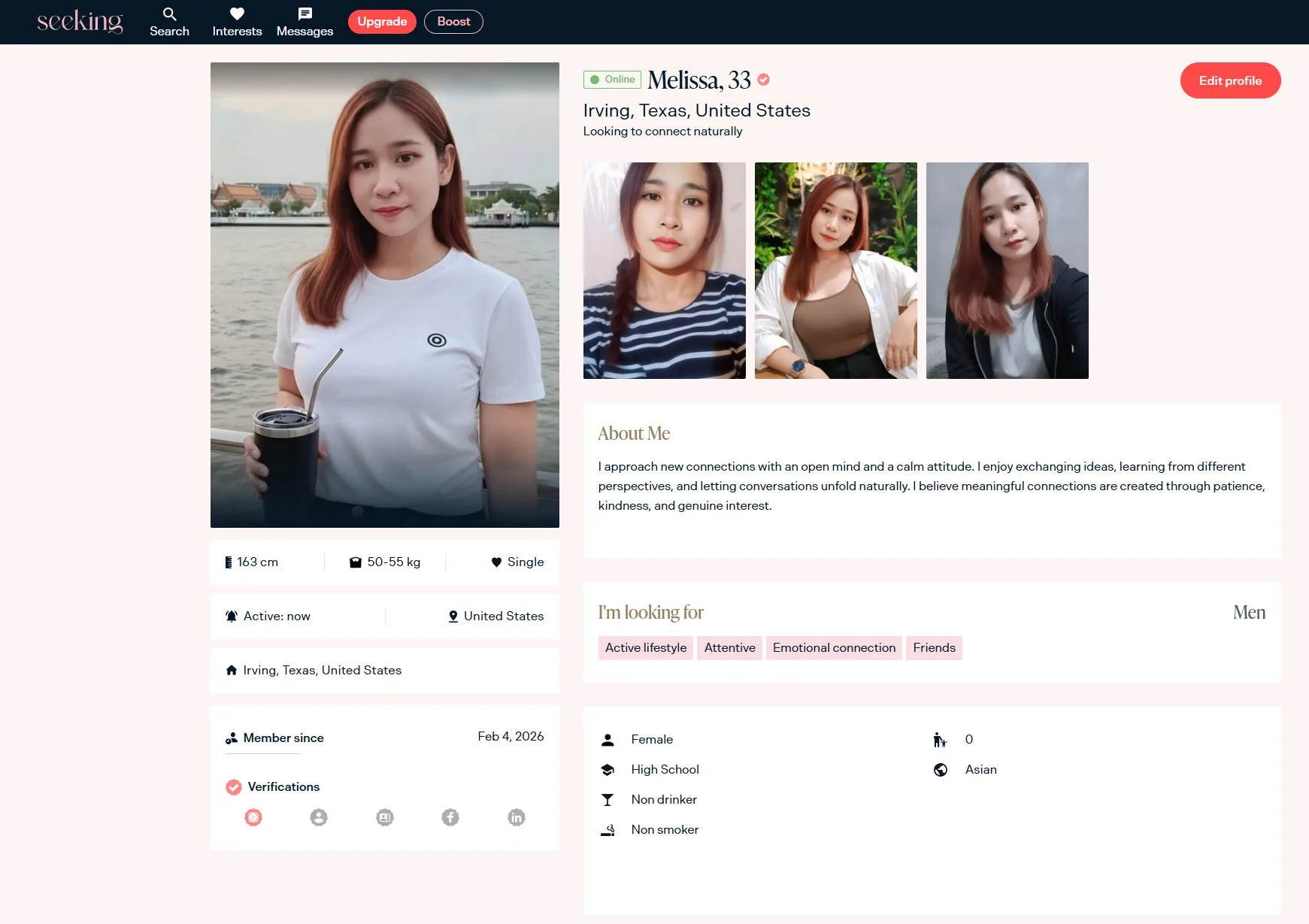Click the outlined Boost button

[x=453, y=22]
